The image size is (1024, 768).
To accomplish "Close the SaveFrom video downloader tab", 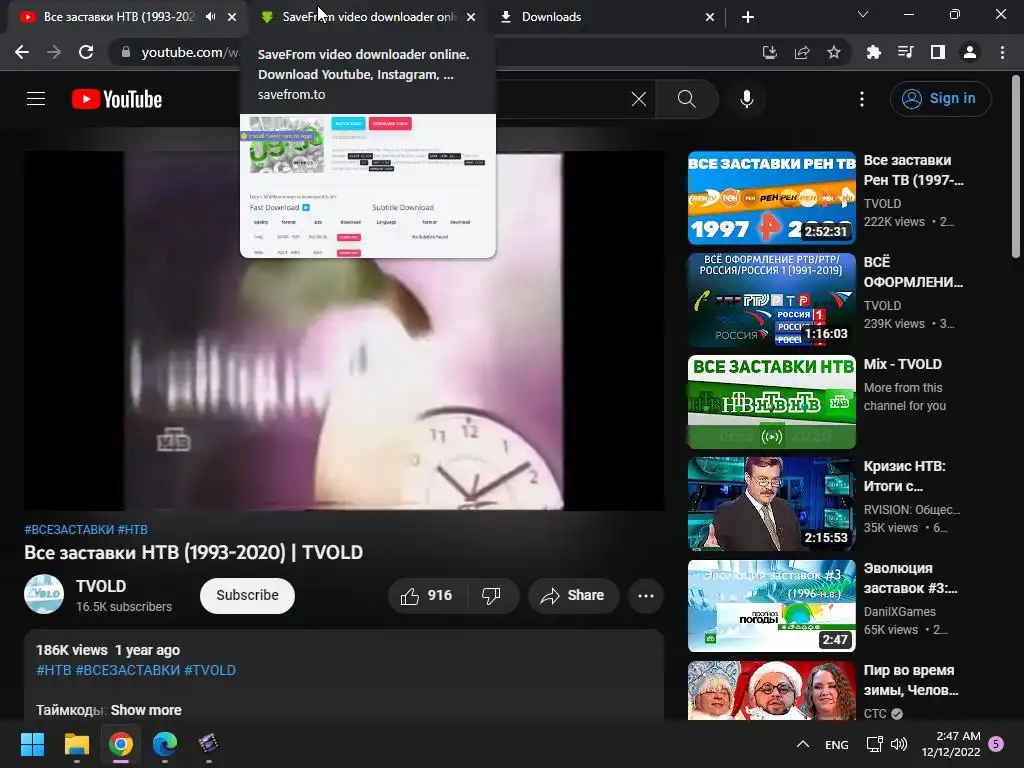I will tap(471, 17).
